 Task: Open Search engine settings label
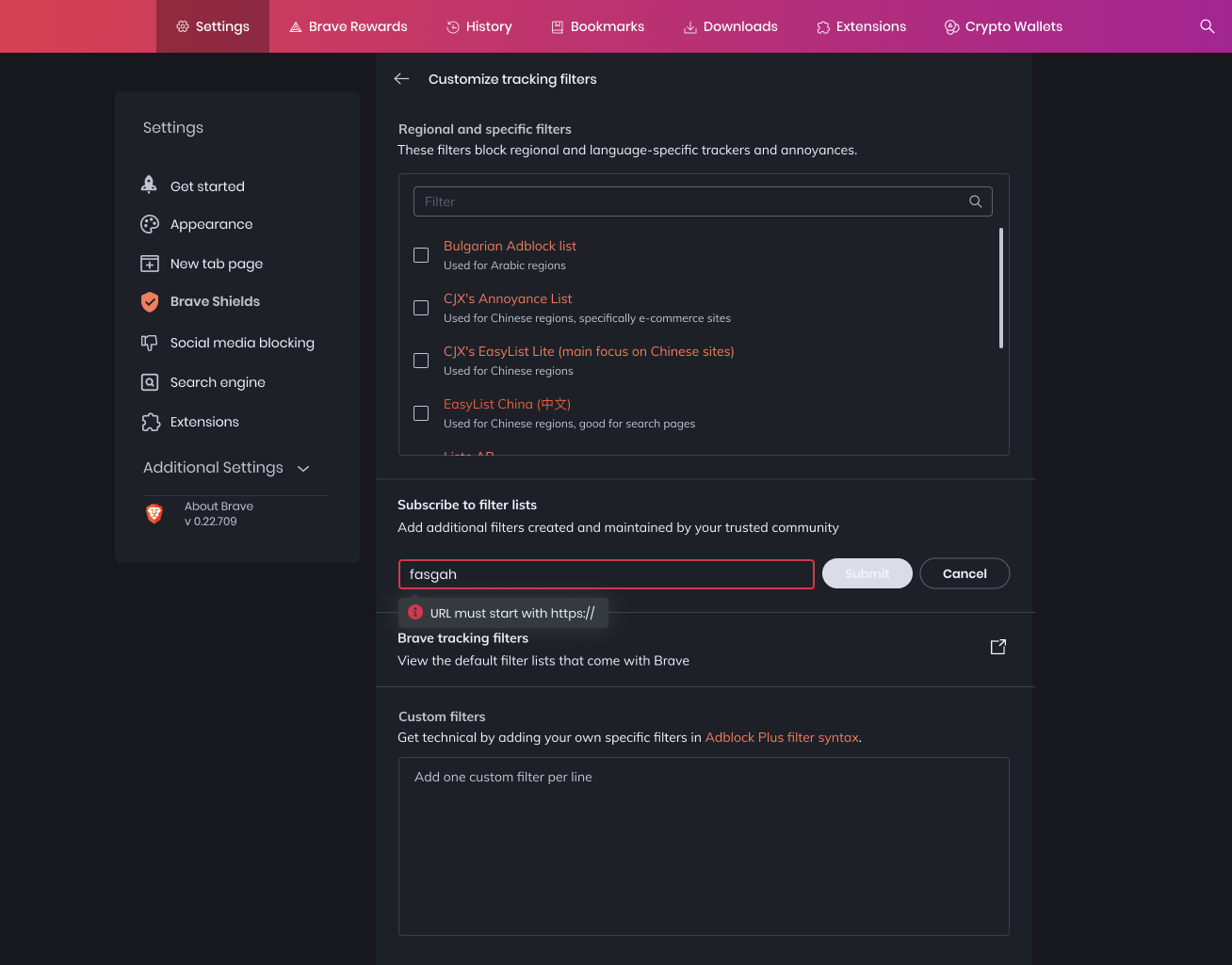[218, 382]
